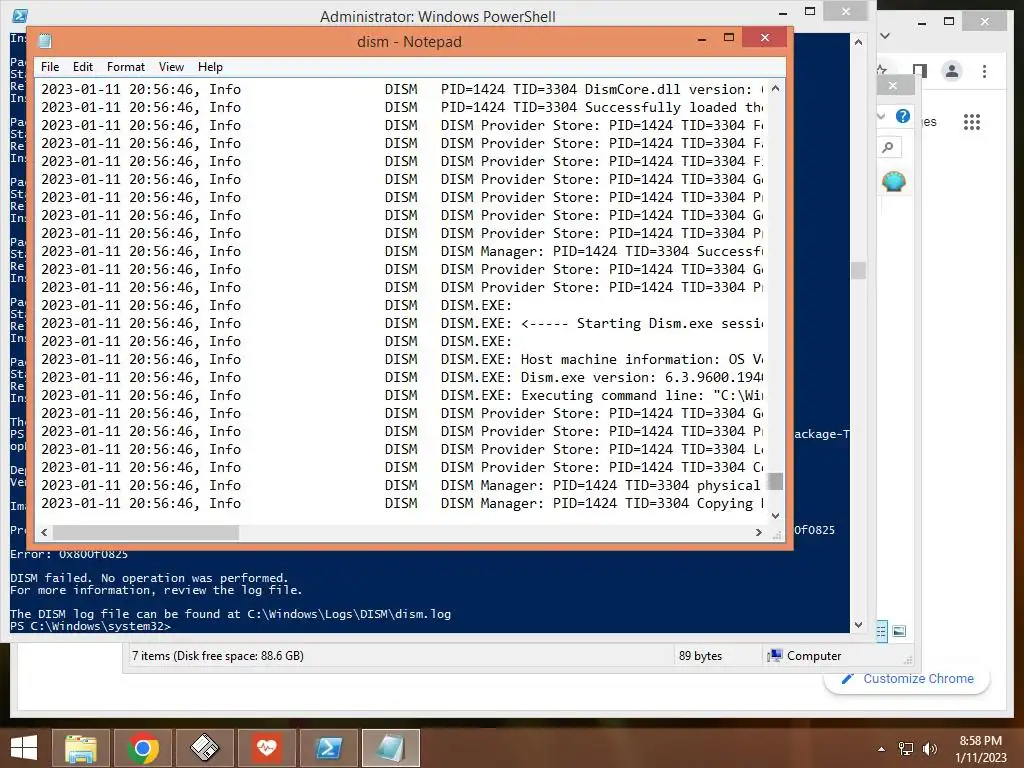
Task: Click the log line 'Starting Dism.exe session'
Action: pos(404,323)
